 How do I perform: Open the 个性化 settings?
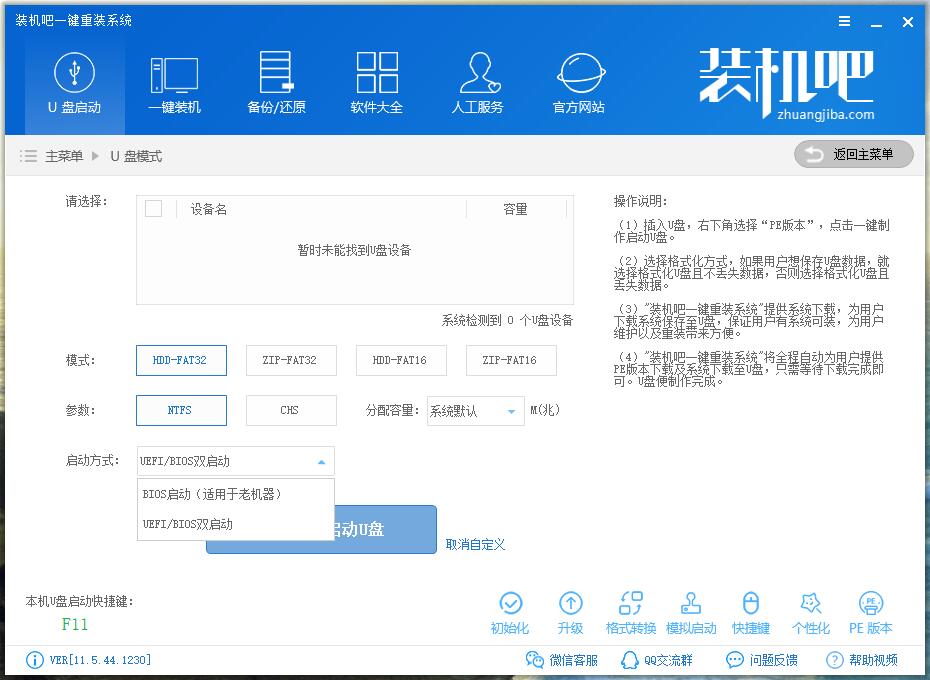(x=811, y=613)
